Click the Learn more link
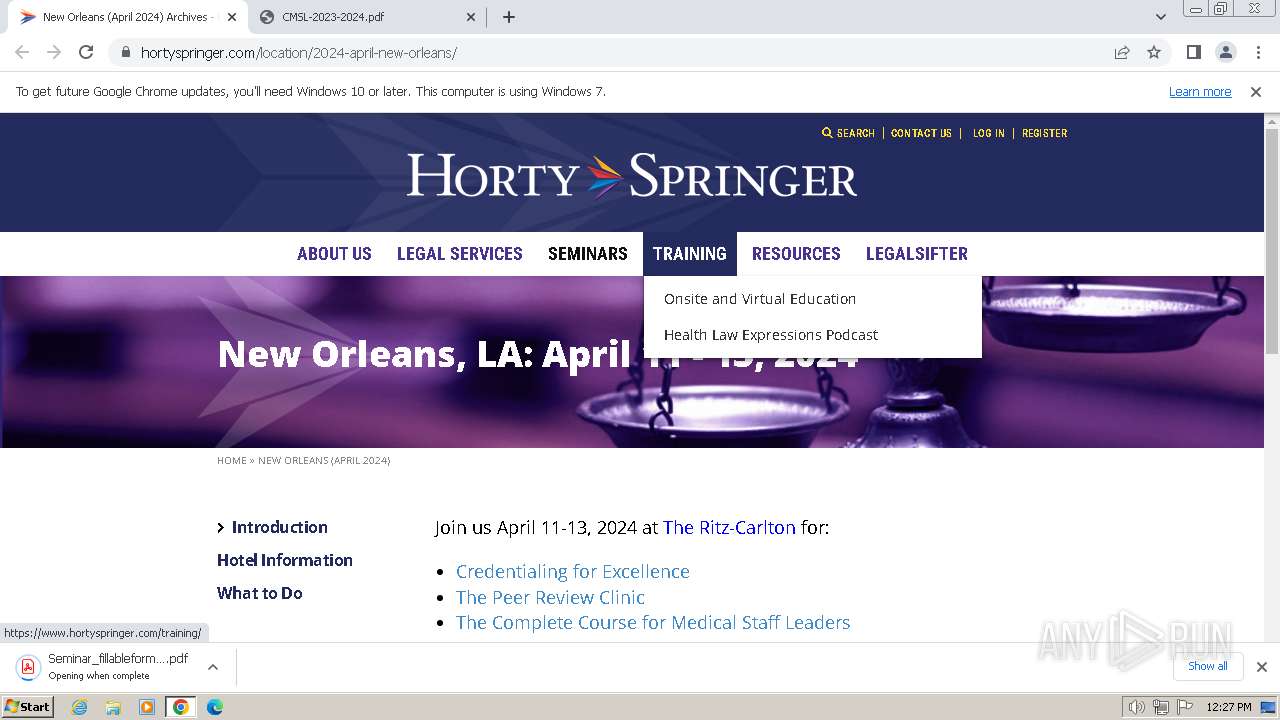Image resolution: width=1280 pixels, height=720 pixels. pos(1200,91)
